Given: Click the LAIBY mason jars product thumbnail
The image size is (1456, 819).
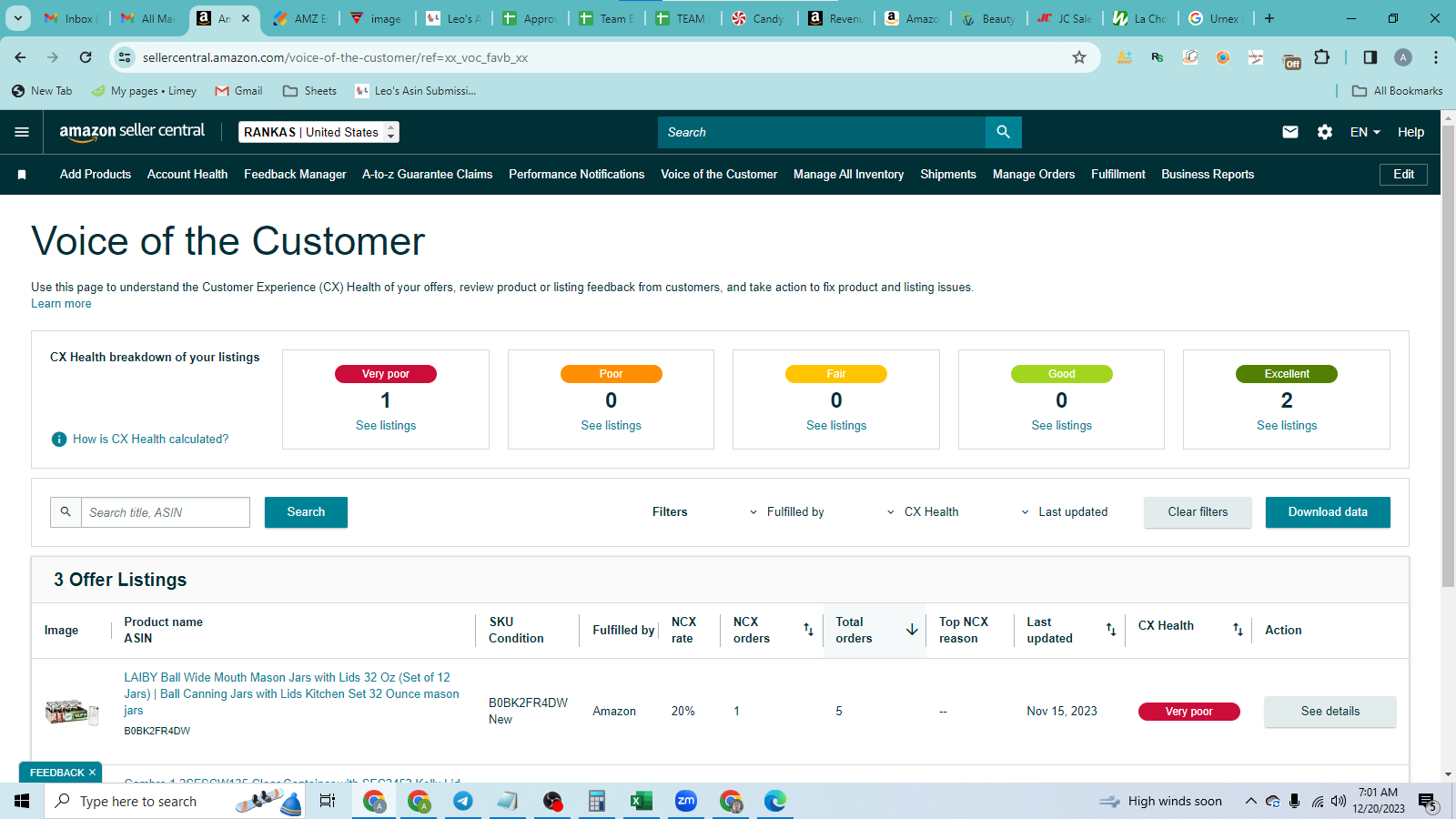Looking at the screenshot, I should [x=72, y=712].
